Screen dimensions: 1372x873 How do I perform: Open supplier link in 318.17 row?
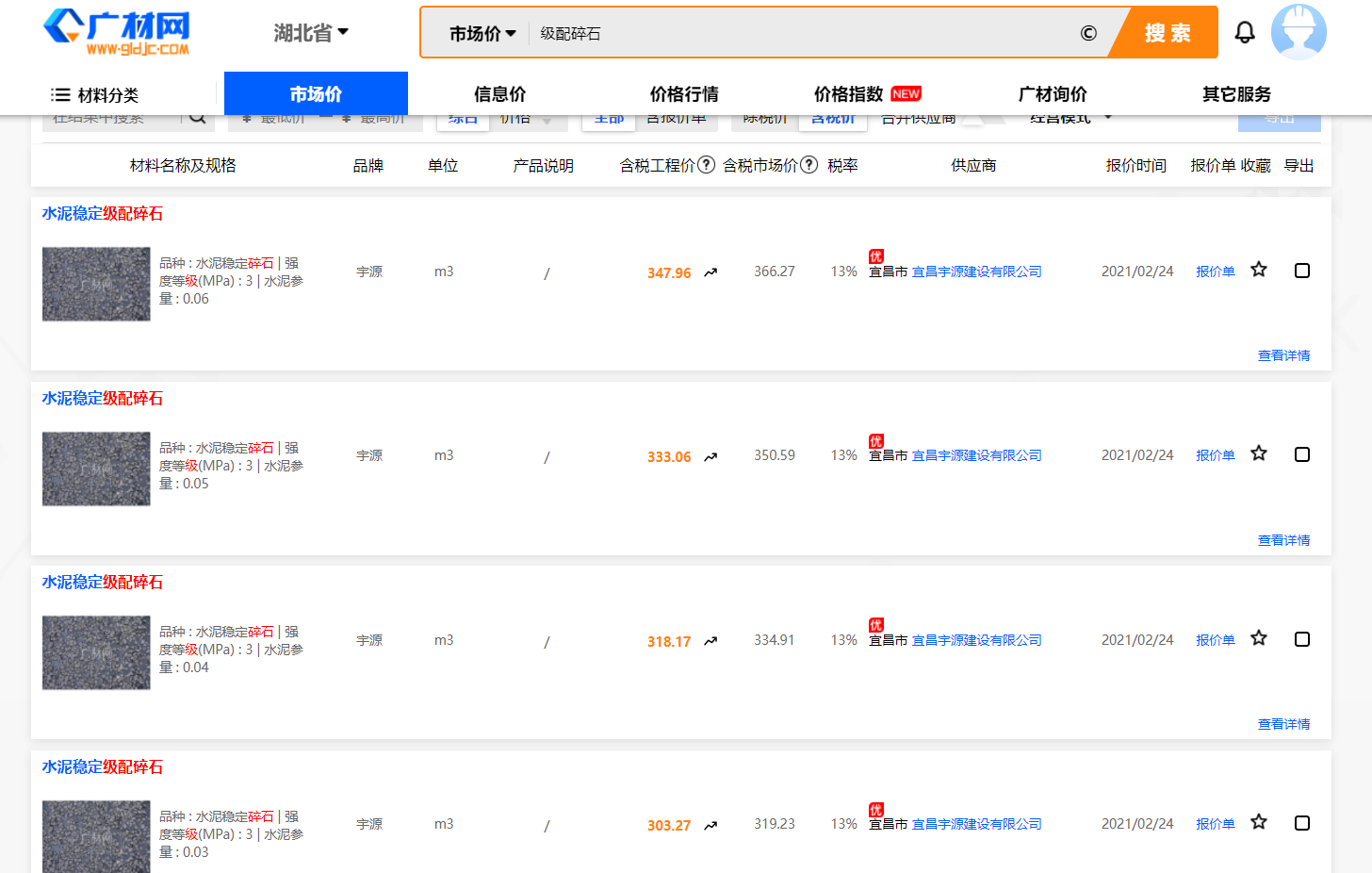[x=977, y=640]
